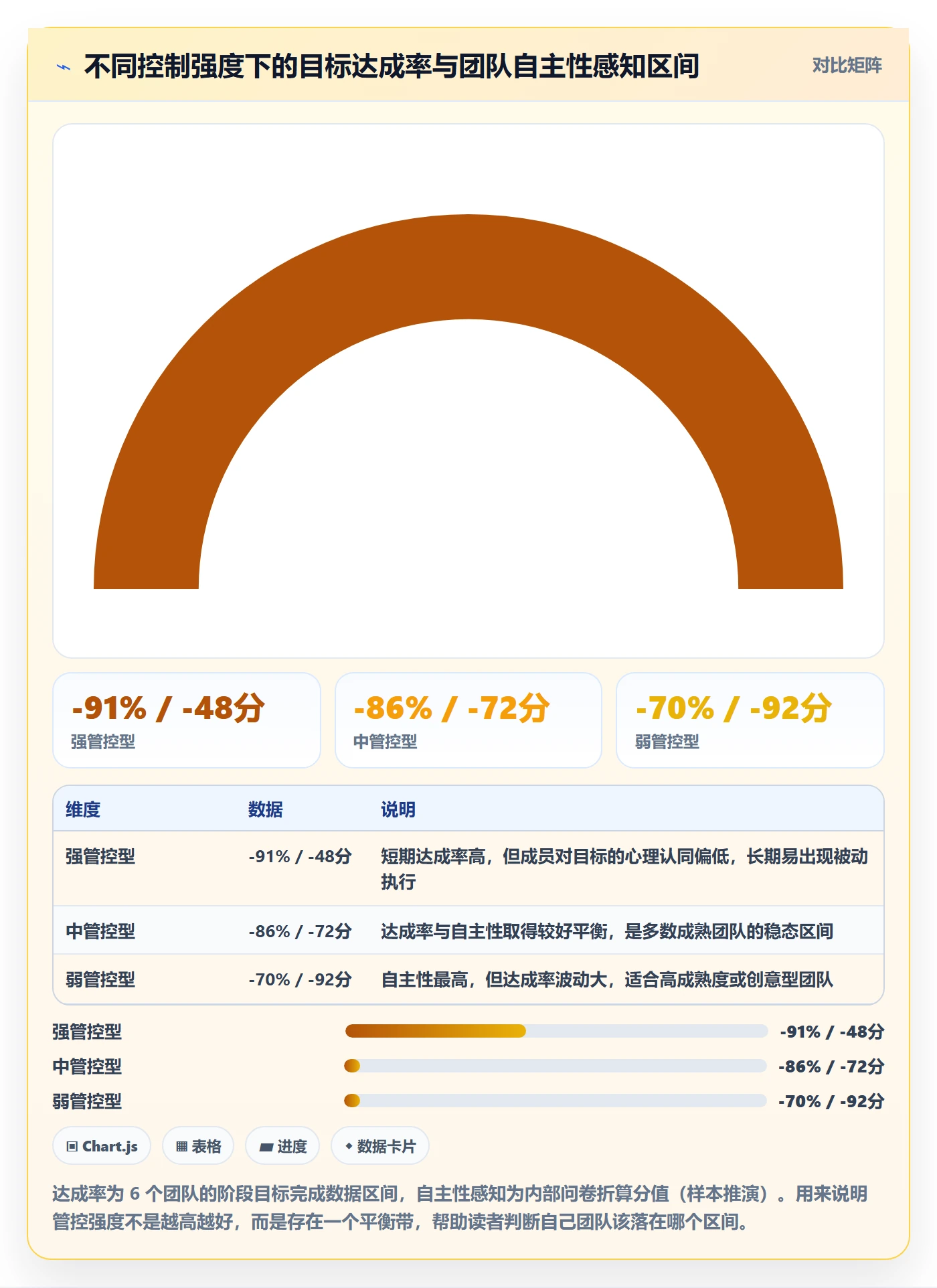937x1288 pixels.
Task: Click the 进度 bar icon chip
Action: (x=282, y=1146)
